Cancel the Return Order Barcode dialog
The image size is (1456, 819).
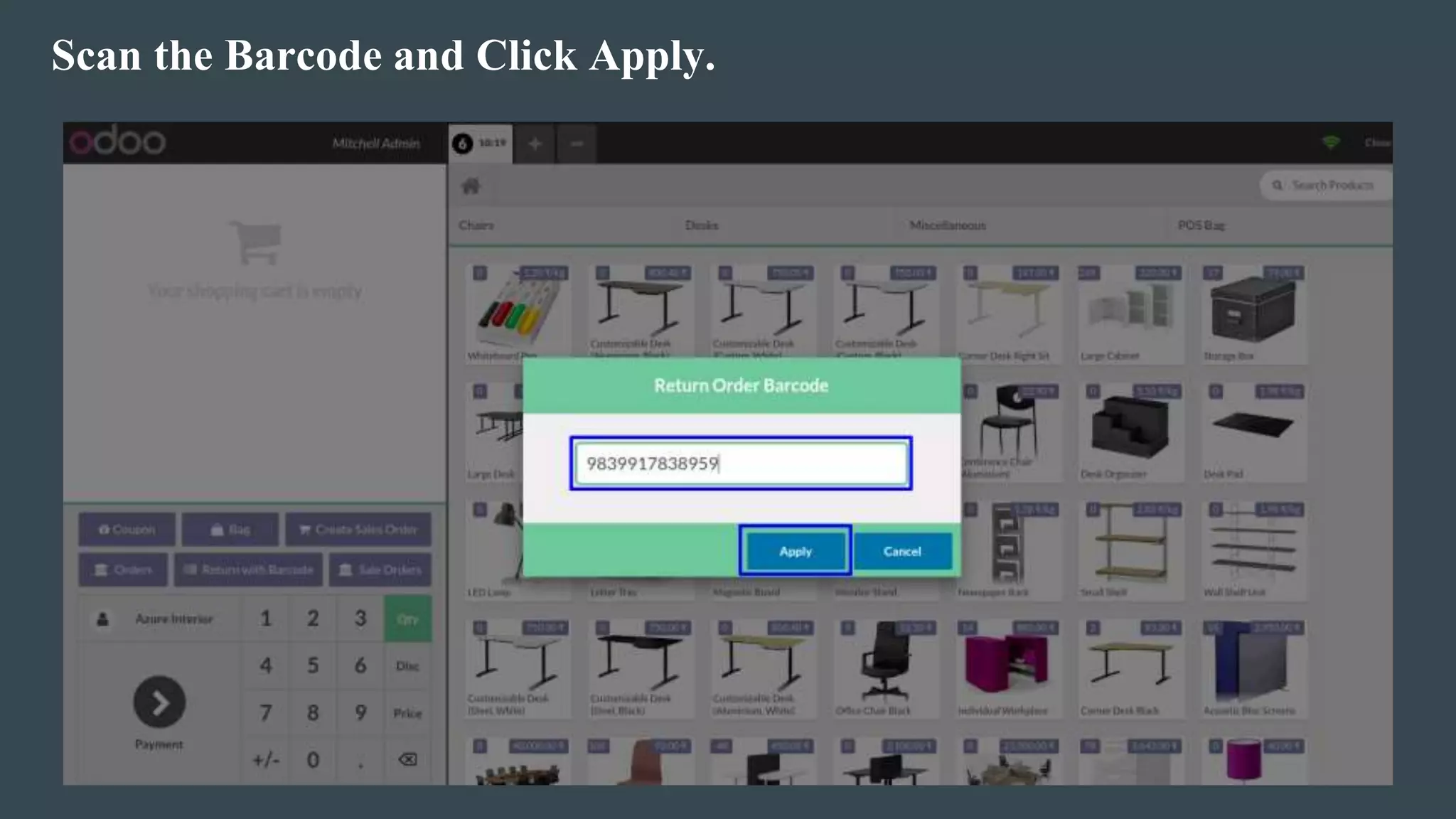[902, 551]
